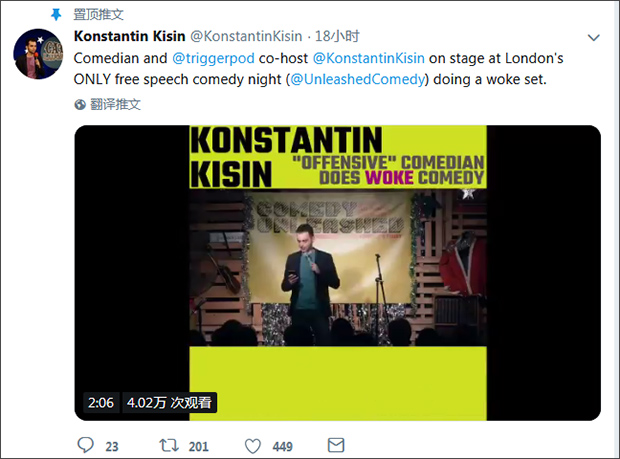Click the 201 retweet count
The image size is (620, 459).
tap(198, 446)
